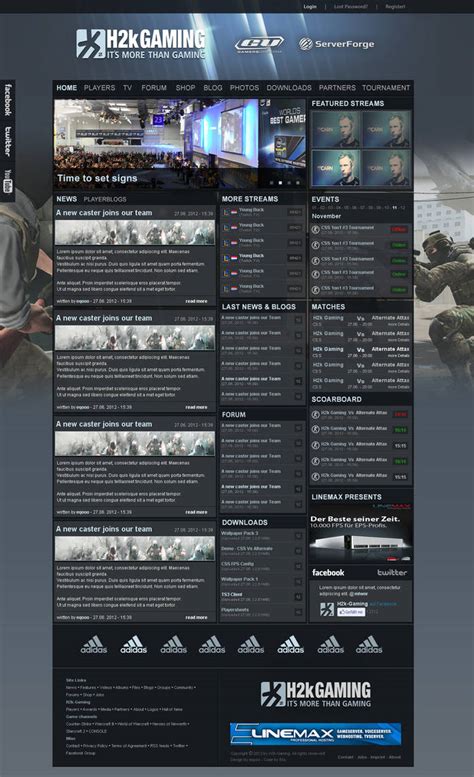
Task: Open the TOURNAMENT menu item
Action: tap(386, 88)
